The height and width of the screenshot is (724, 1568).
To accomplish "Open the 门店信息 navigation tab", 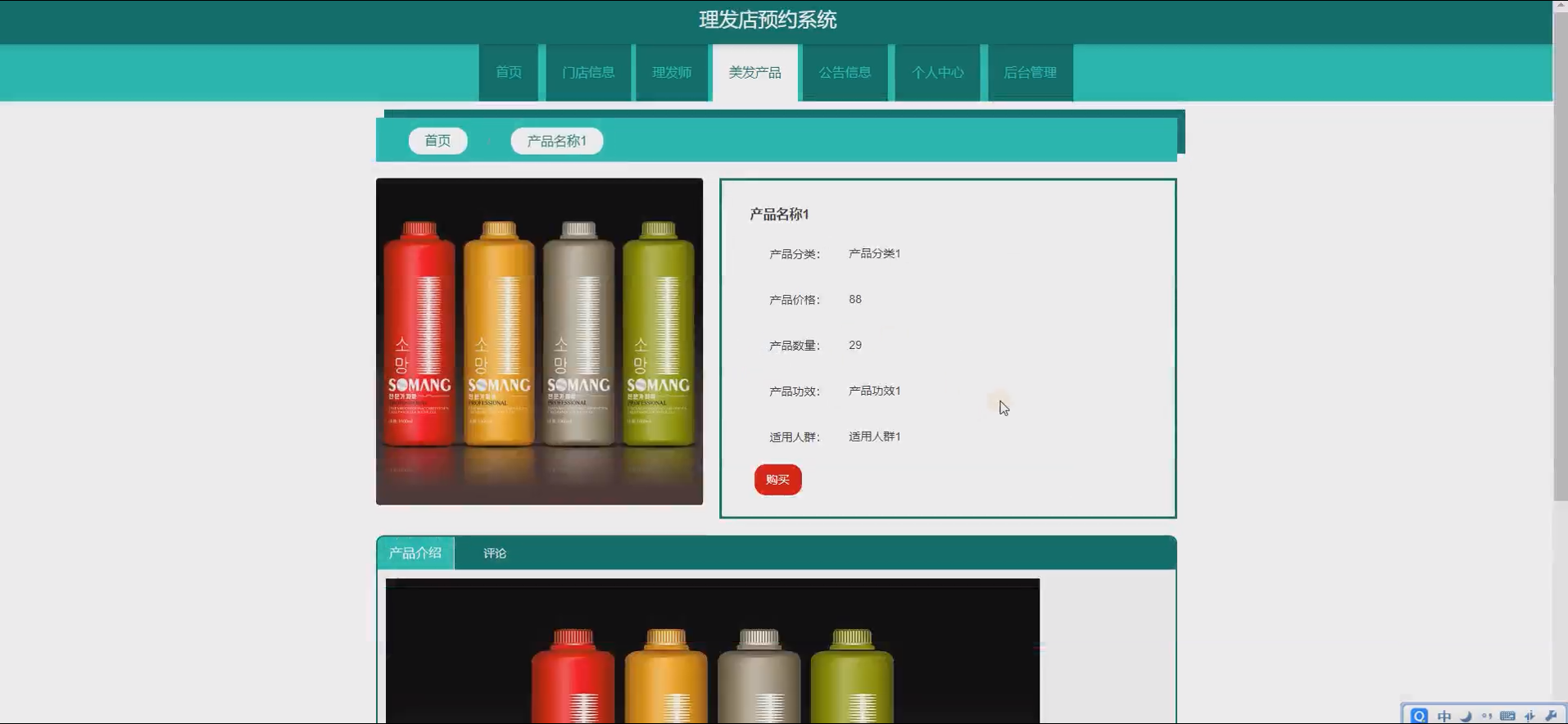I will 588,72.
